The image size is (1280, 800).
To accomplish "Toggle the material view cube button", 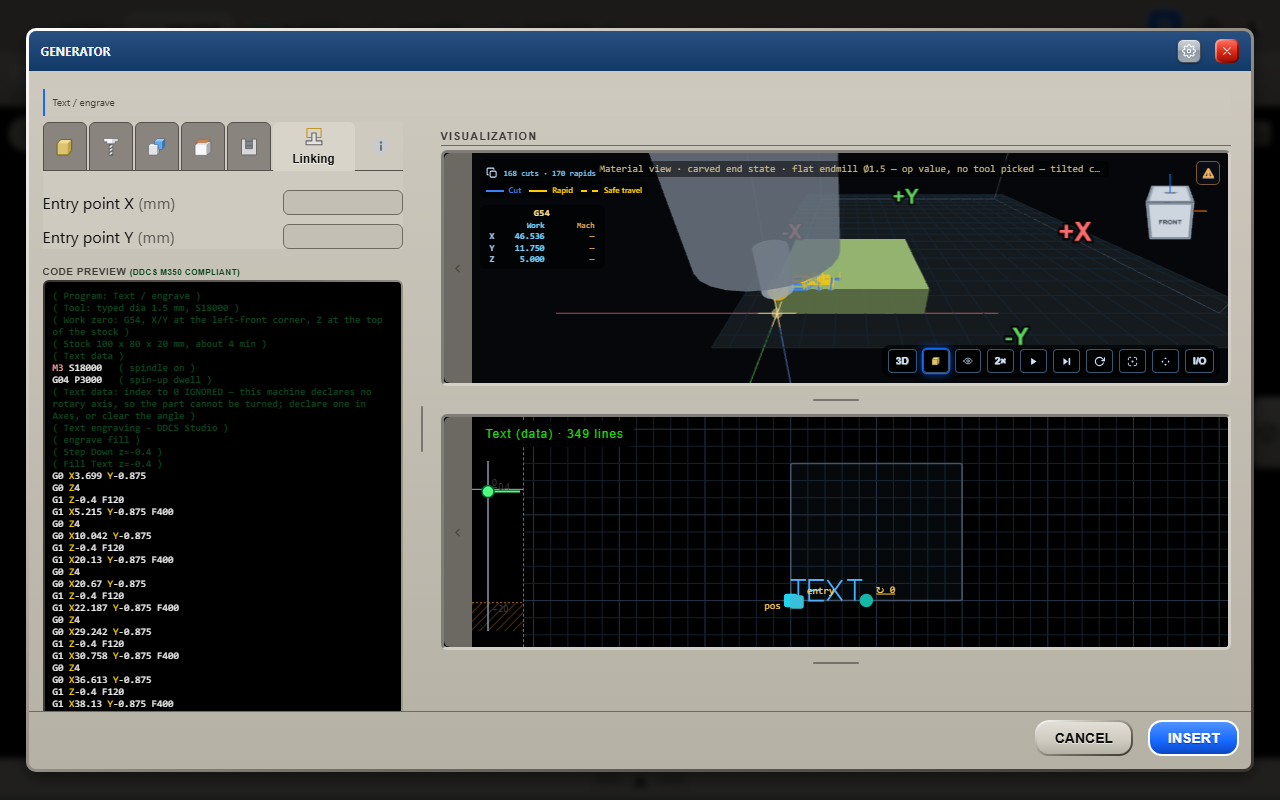I will coord(935,361).
